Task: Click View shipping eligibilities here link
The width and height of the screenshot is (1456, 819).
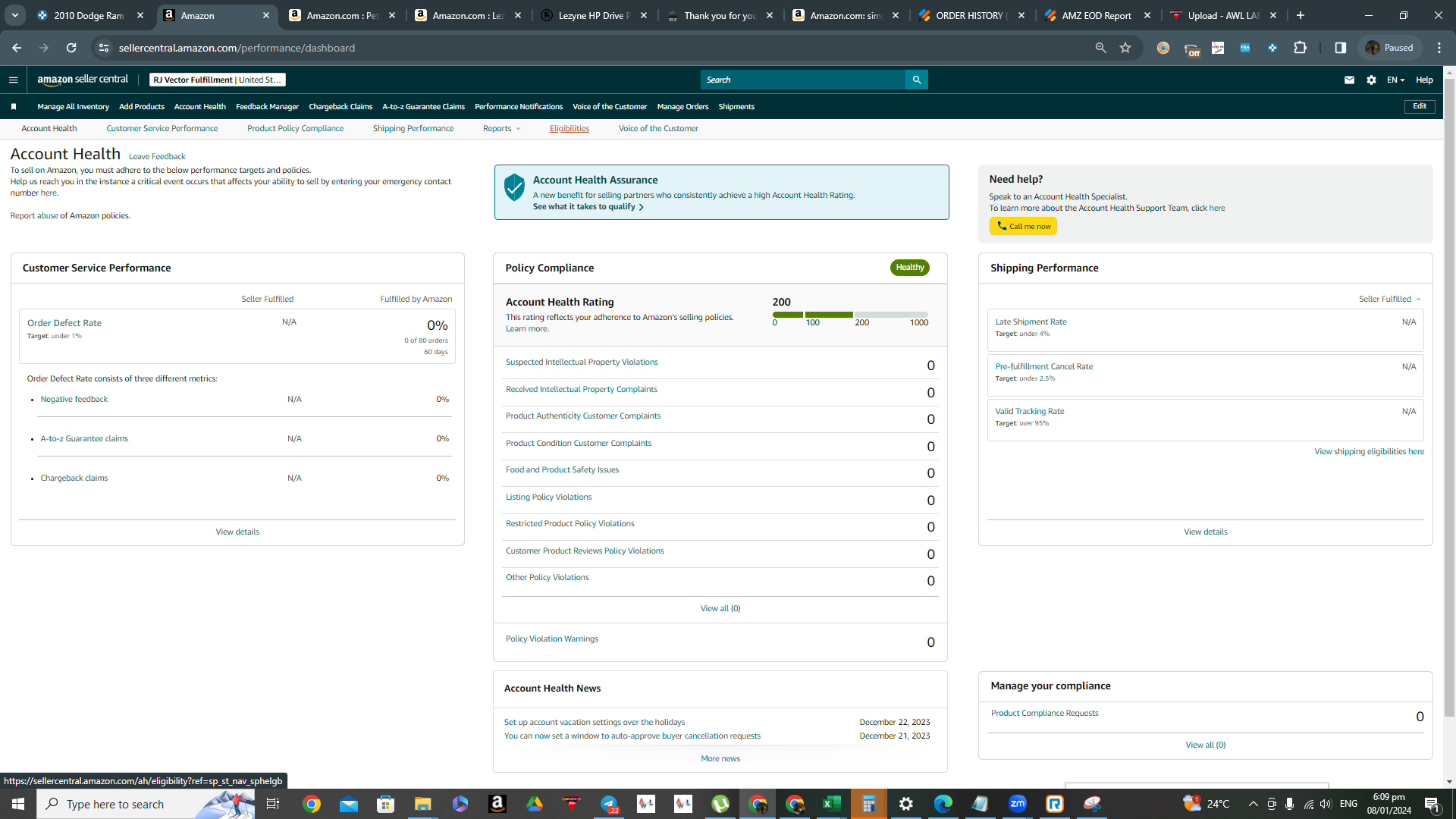Action: [x=1369, y=452]
